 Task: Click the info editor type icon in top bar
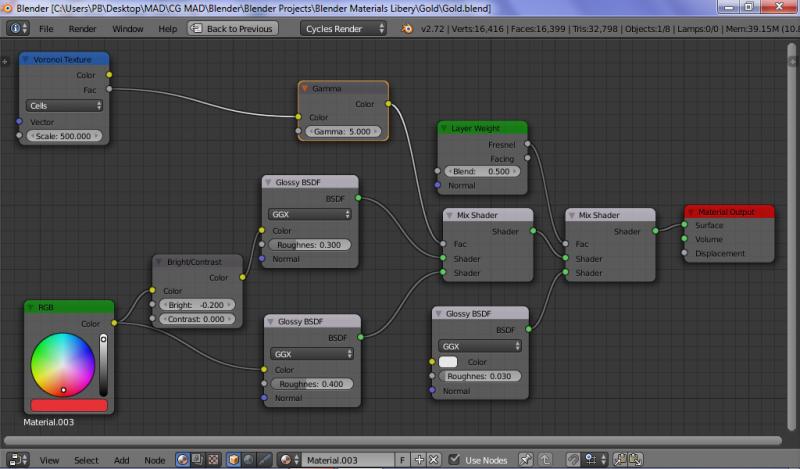(18, 29)
